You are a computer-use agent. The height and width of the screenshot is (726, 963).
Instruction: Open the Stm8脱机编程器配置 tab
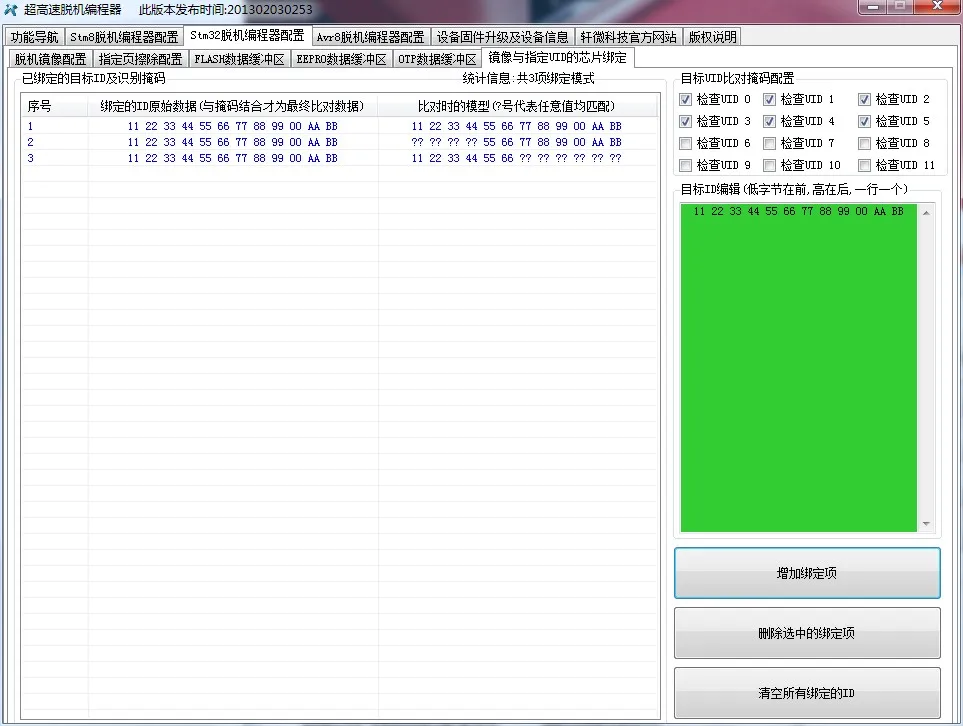coord(124,35)
